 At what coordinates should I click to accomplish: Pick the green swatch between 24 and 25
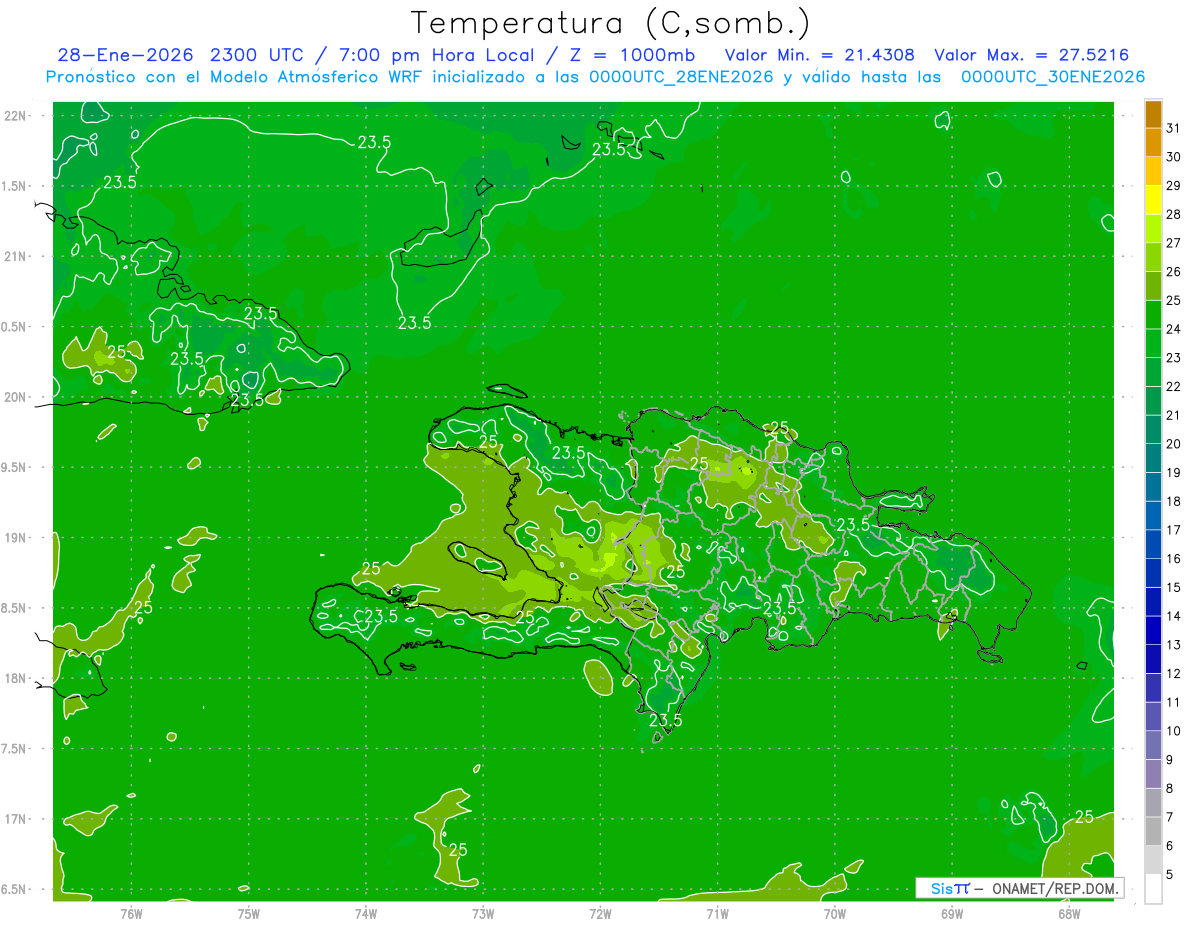click(1153, 315)
